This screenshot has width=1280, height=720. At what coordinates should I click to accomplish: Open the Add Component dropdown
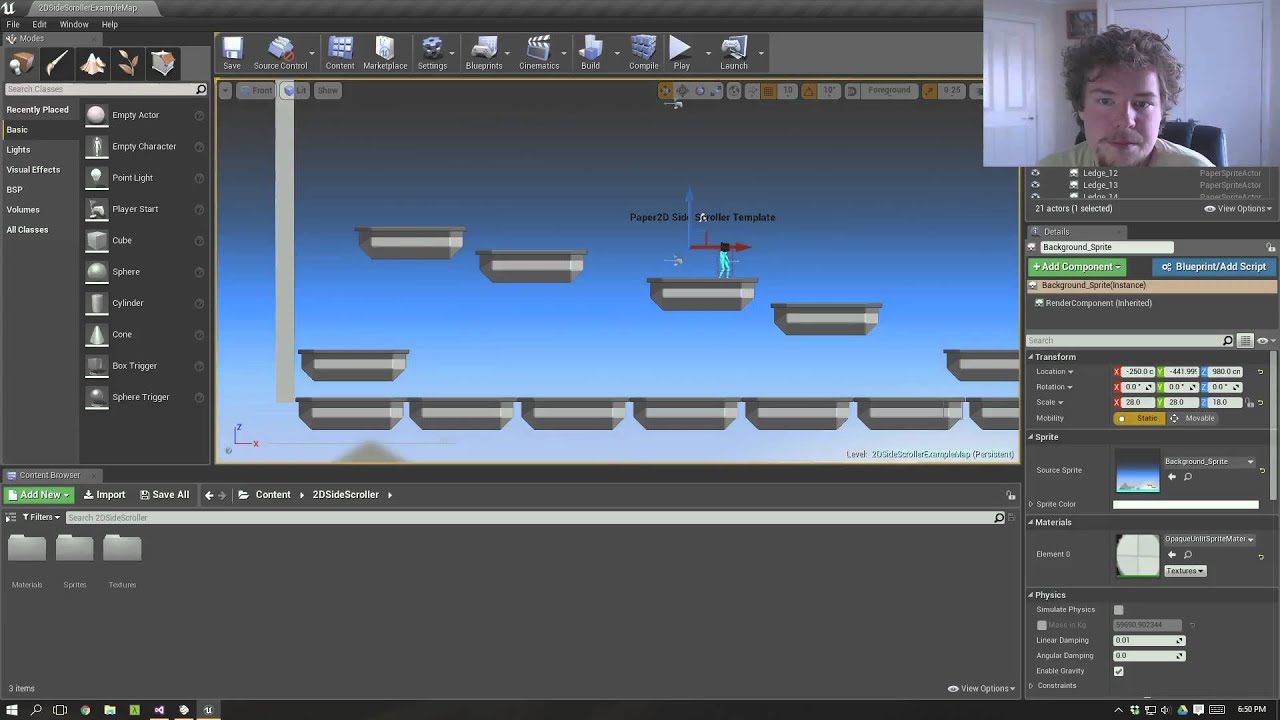1077,267
